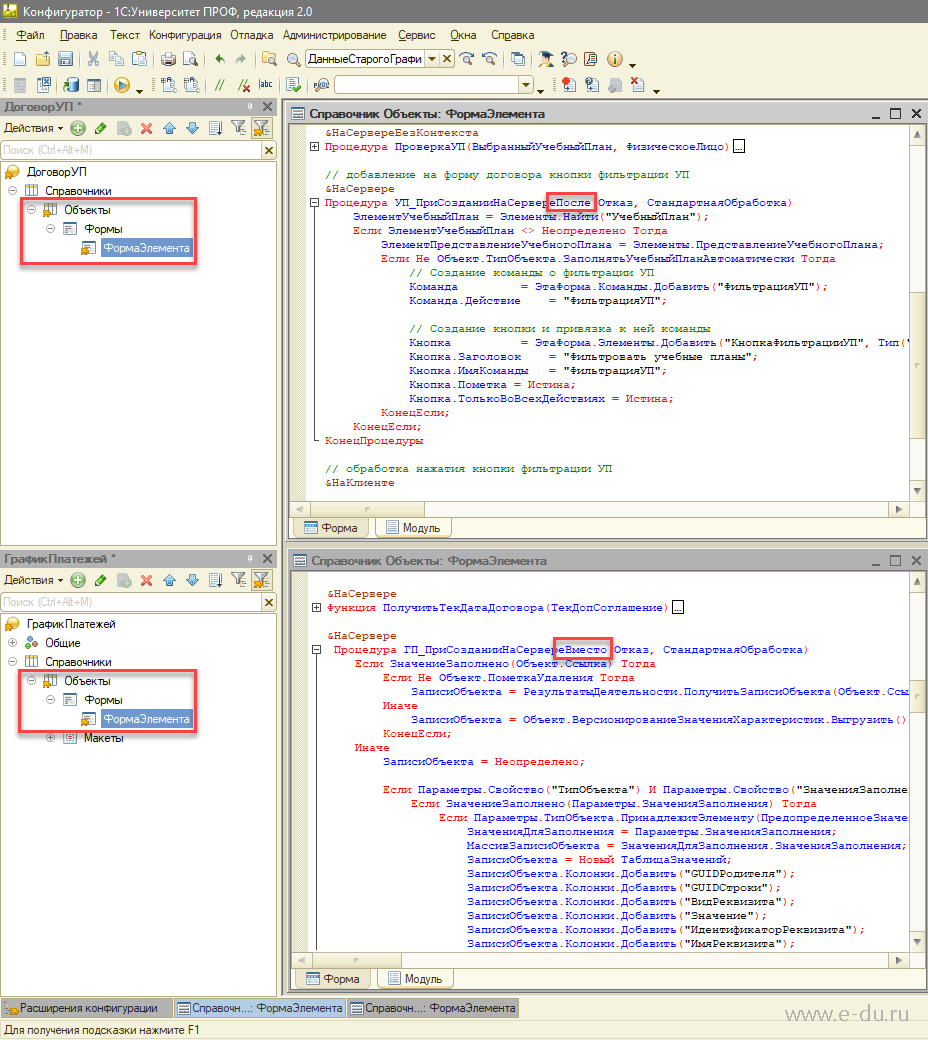Undo last action with green arrow
This screenshot has width=928, height=1040.
220,59
